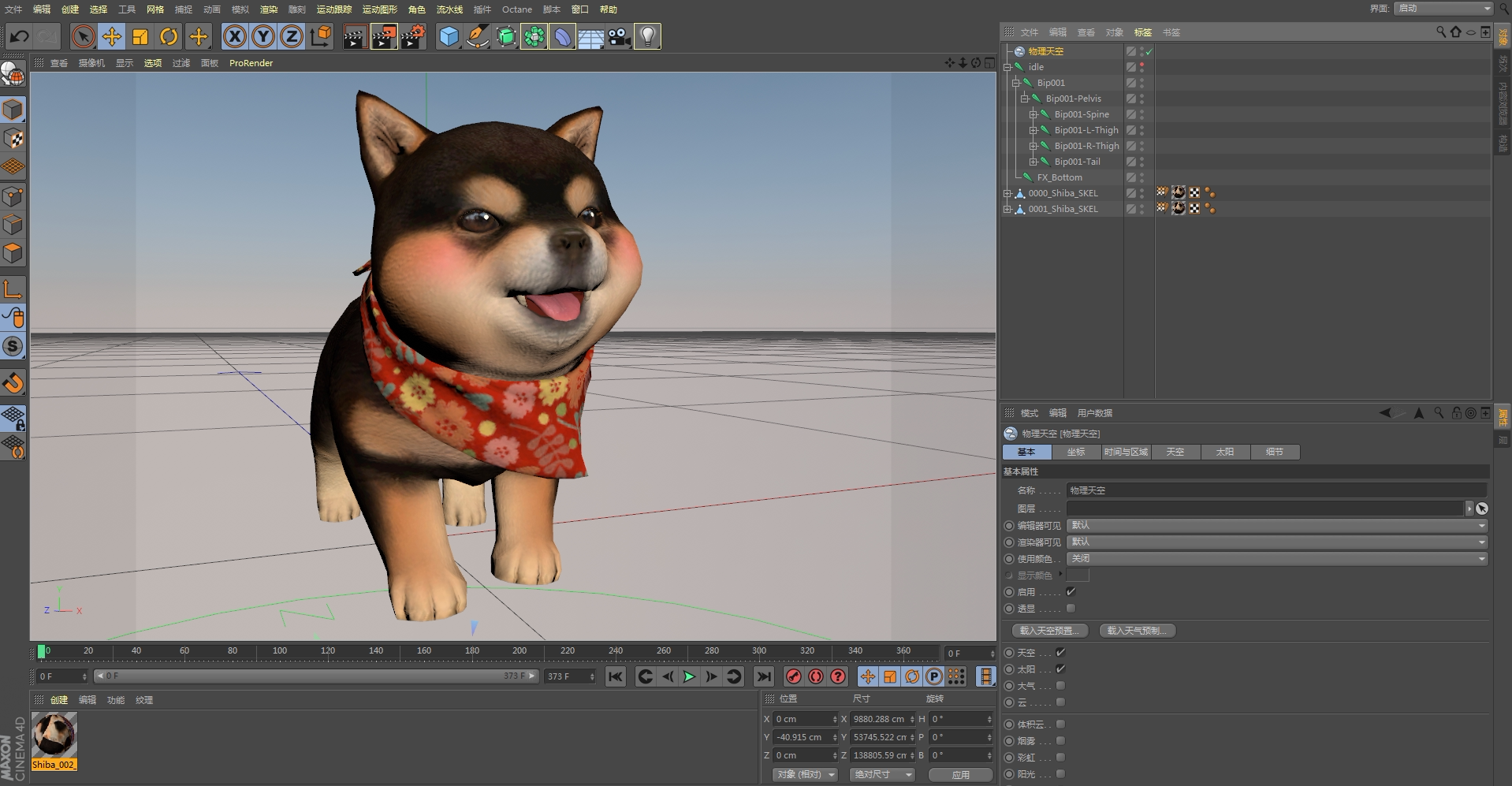This screenshot has width=1512, height=786.
Task: Collapse the Bip001-Pelvis node
Action: pos(1025,99)
